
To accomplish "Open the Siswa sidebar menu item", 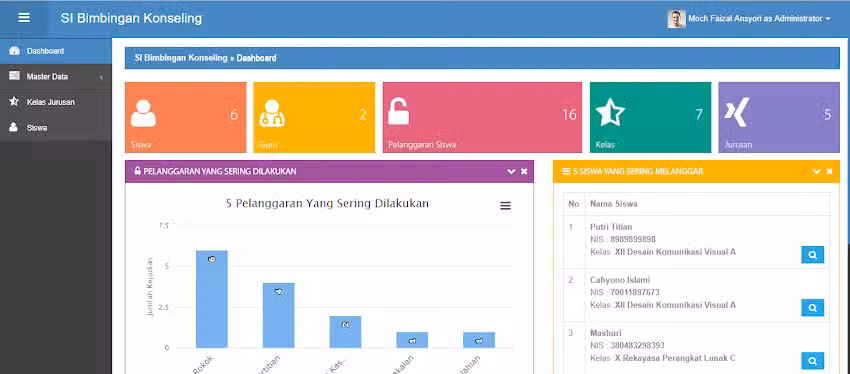I will tap(56, 128).
